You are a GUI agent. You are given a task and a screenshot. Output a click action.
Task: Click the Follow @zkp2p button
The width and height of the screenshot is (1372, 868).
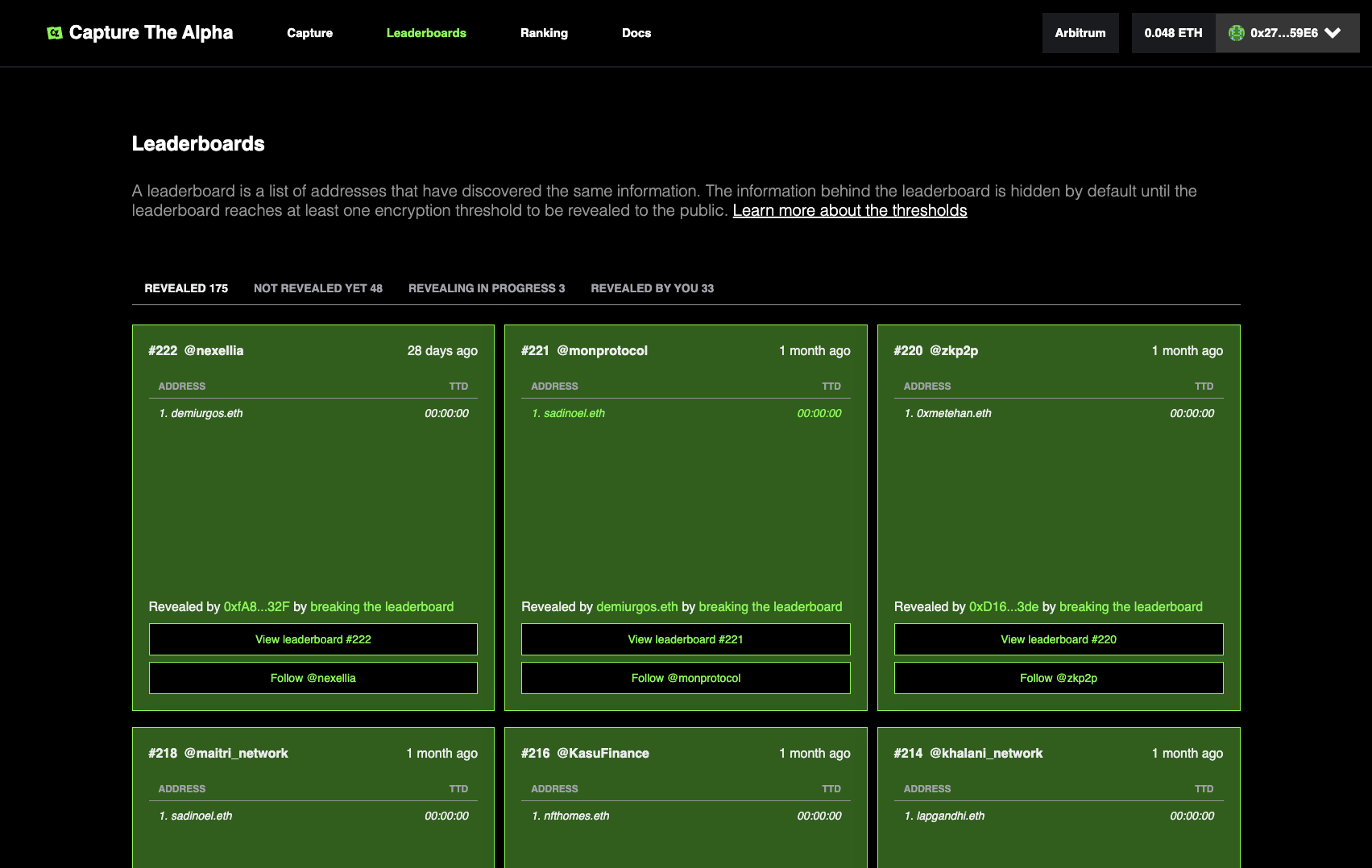pos(1058,678)
